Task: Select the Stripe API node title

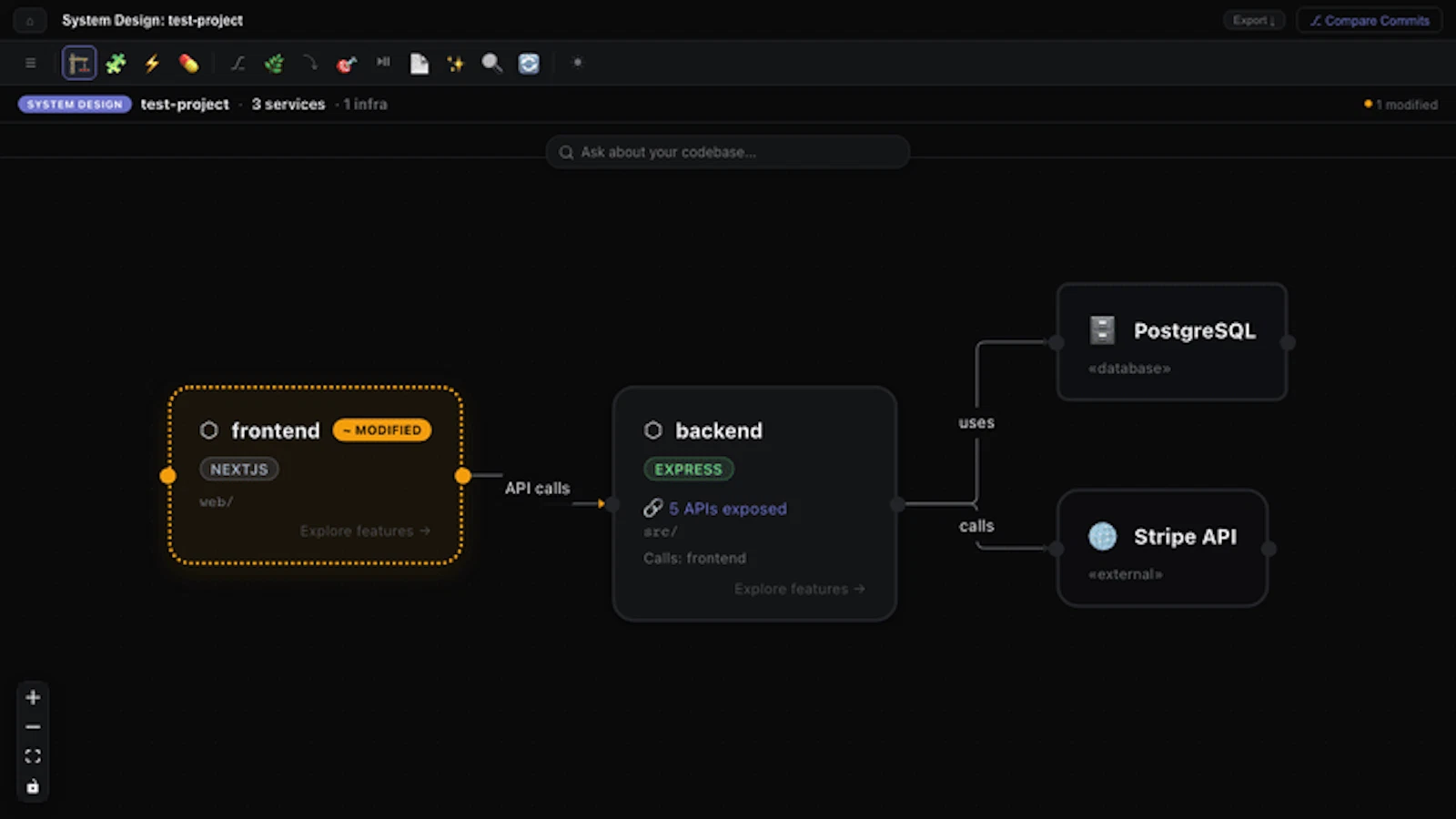Action: pos(1185,537)
